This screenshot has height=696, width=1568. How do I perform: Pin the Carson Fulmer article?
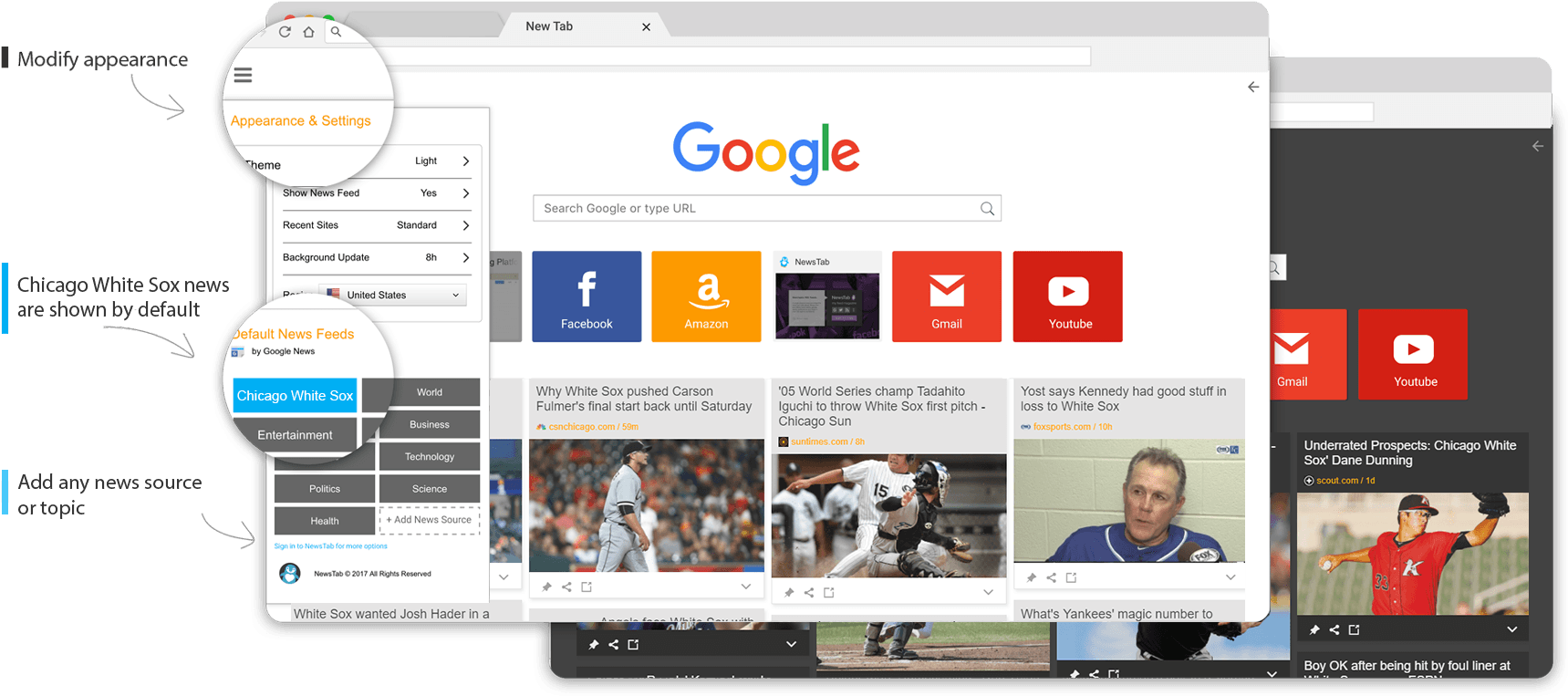click(x=546, y=587)
